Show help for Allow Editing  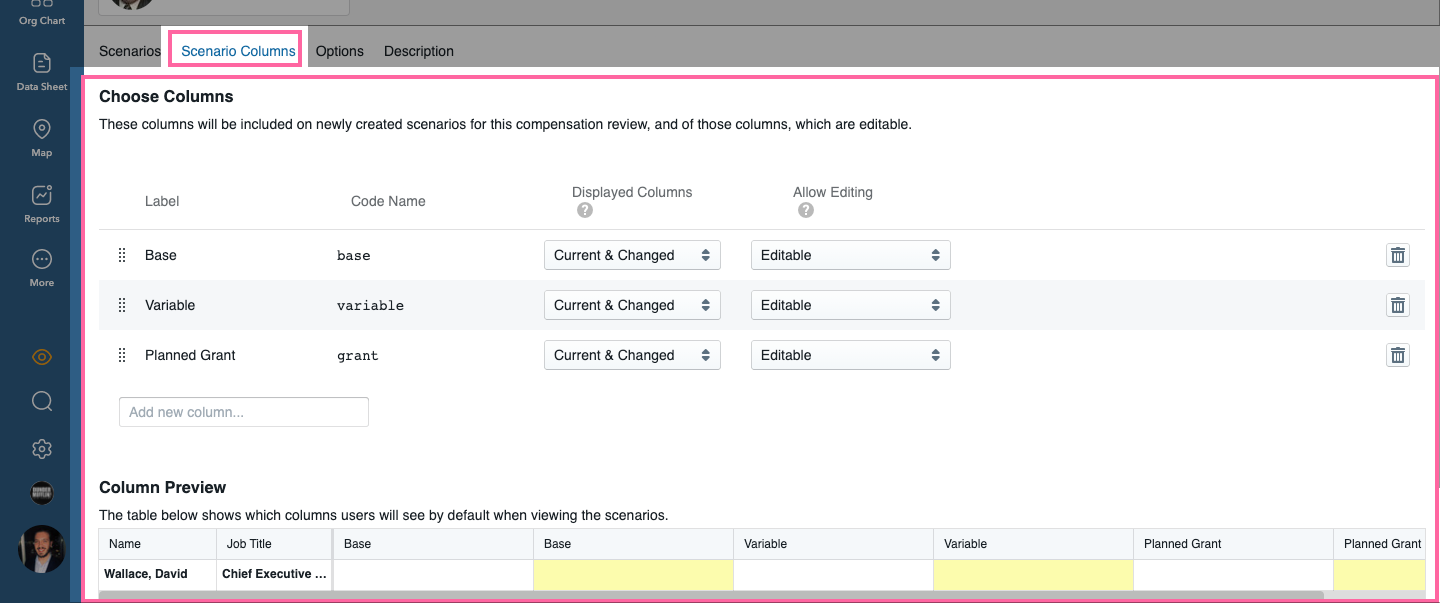pos(806,211)
